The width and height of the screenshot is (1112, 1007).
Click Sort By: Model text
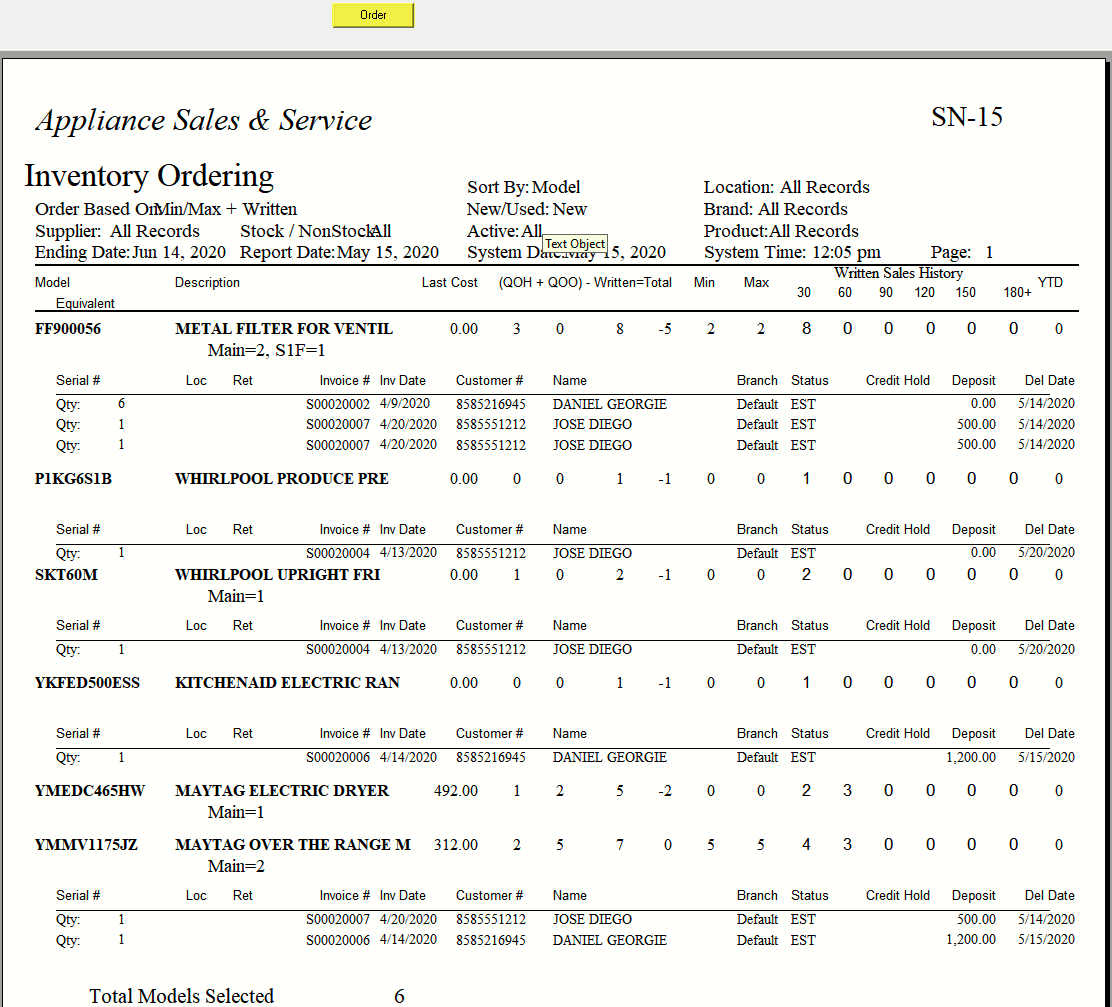tap(523, 187)
